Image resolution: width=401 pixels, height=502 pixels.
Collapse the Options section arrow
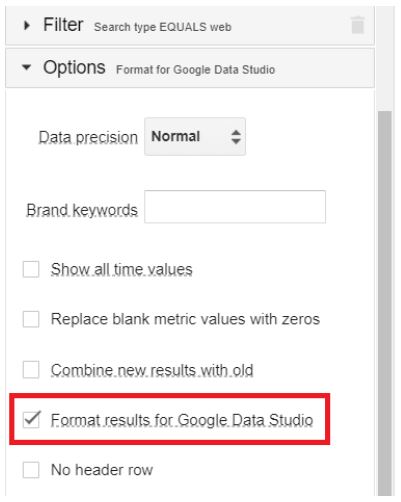(x=26, y=67)
